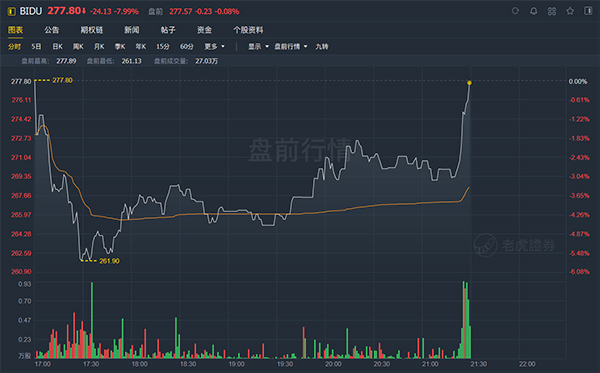Open the 公告 tab
This screenshot has height=373, width=600.
(52, 30)
